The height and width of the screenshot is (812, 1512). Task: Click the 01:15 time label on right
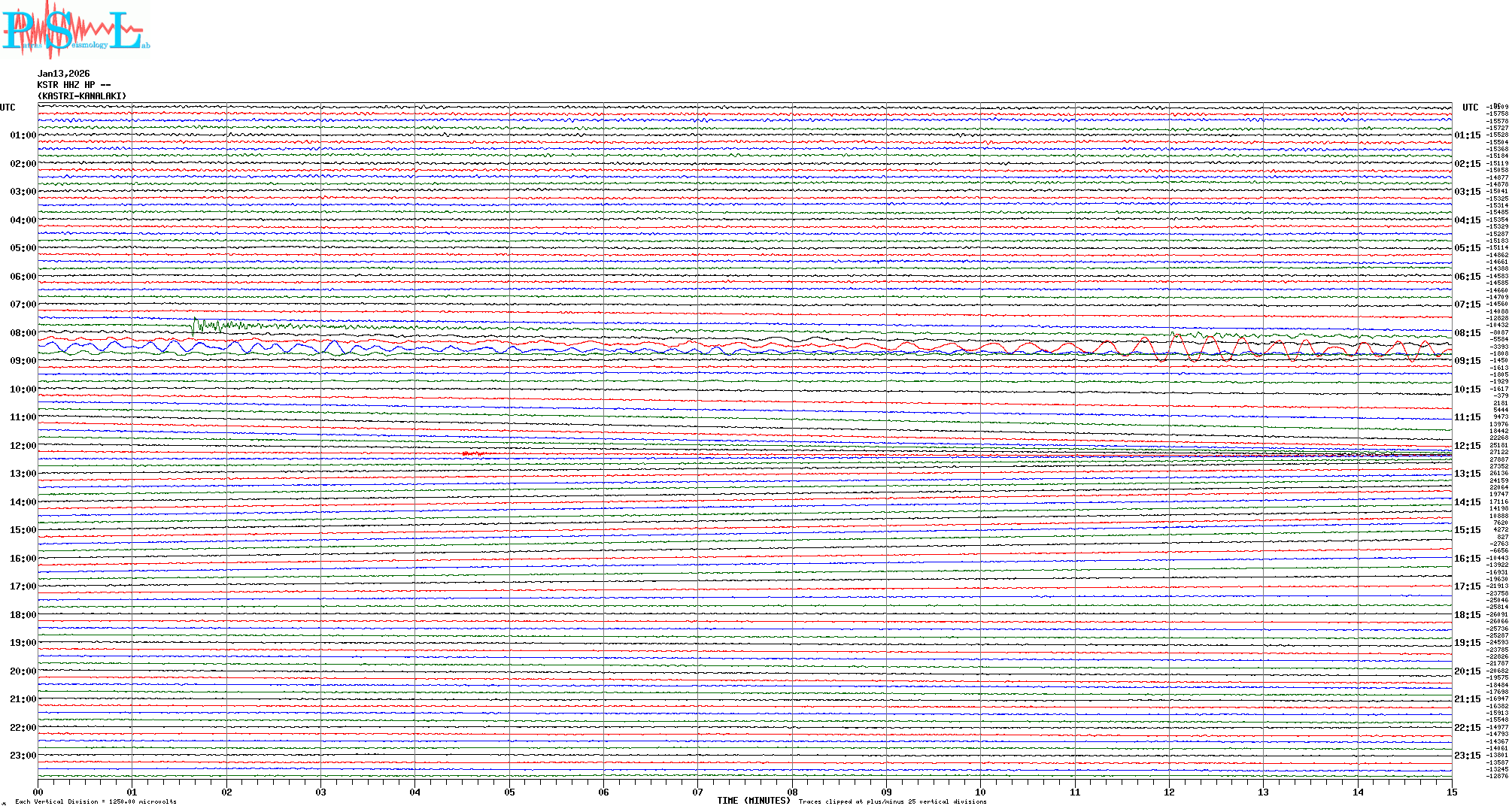(1467, 136)
